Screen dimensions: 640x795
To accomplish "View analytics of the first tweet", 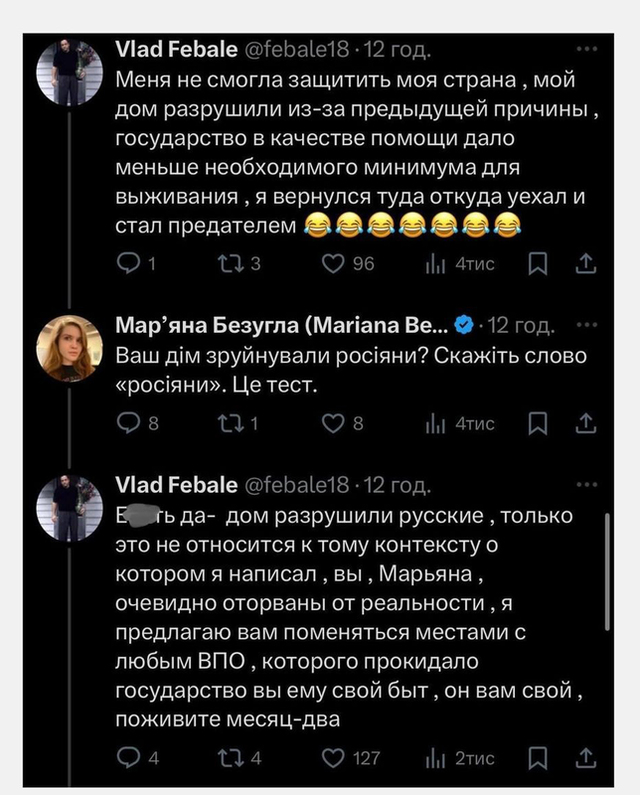I will (436, 264).
